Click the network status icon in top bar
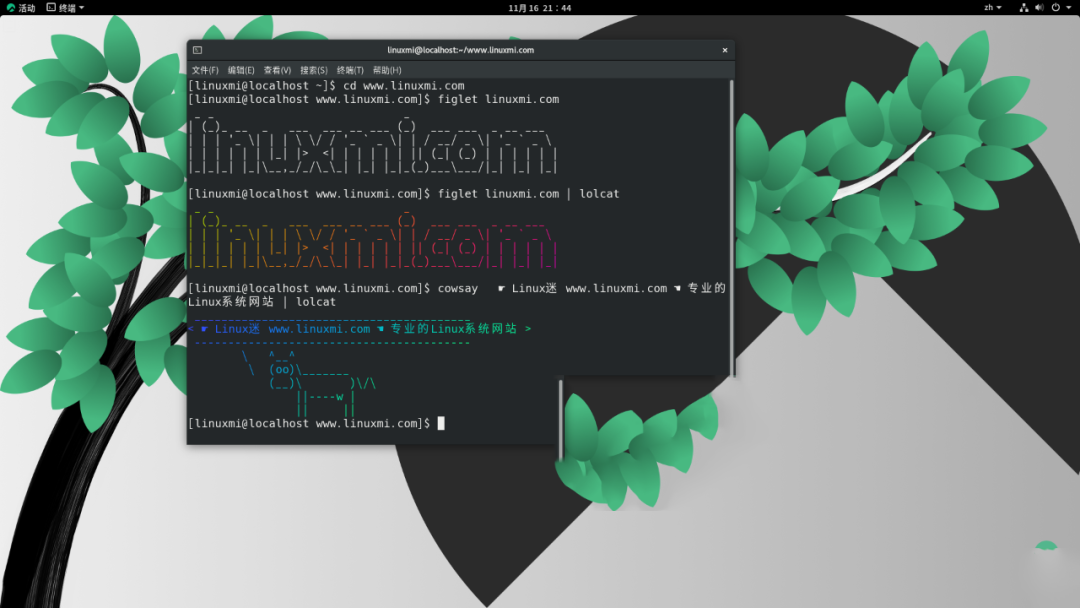Viewport: 1080px width, 608px height. point(1024,8)
